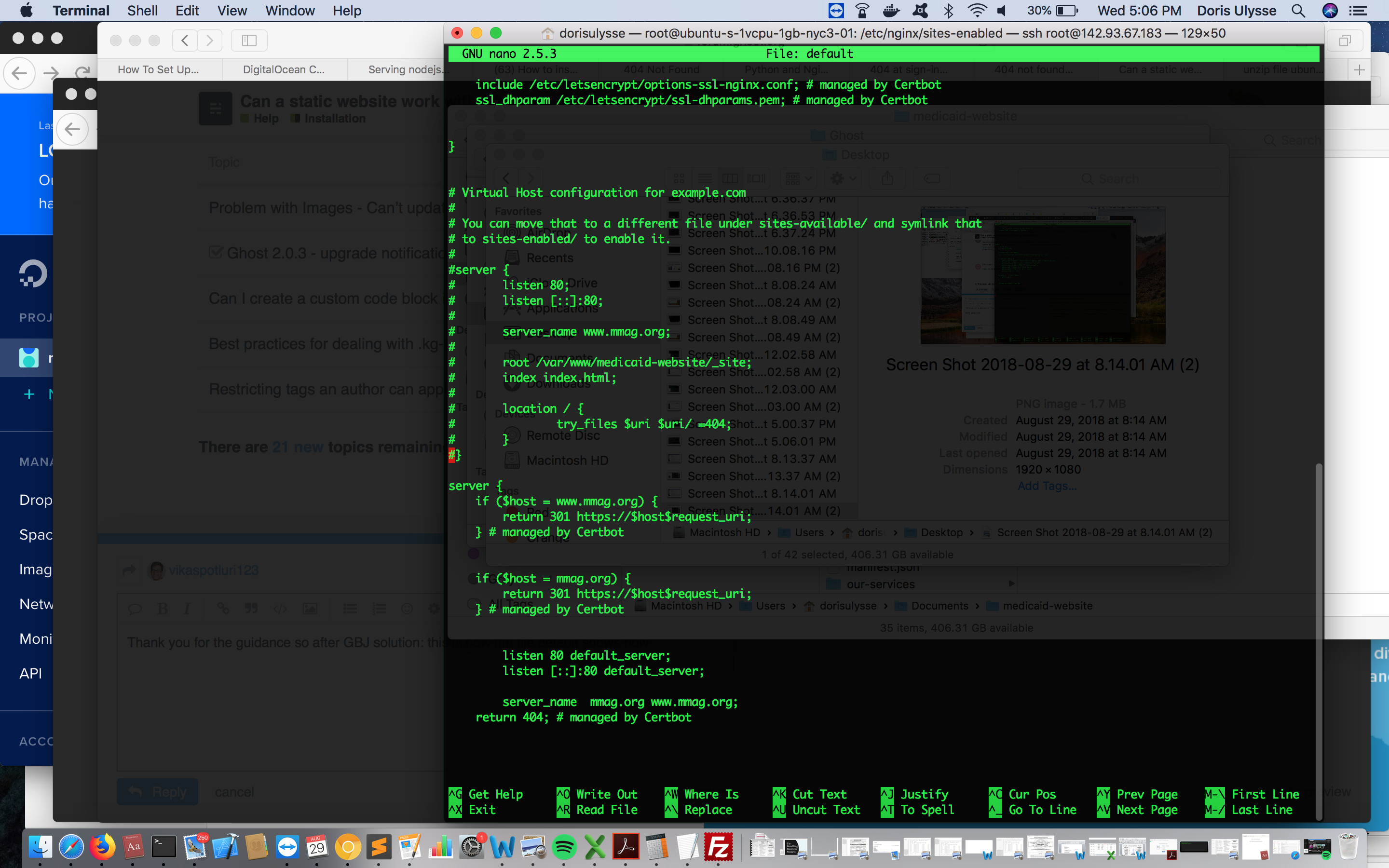This screenshot has height=868, width=1389.
Task: Open the Trash in the dock
Action: [x=1349, y=847]
